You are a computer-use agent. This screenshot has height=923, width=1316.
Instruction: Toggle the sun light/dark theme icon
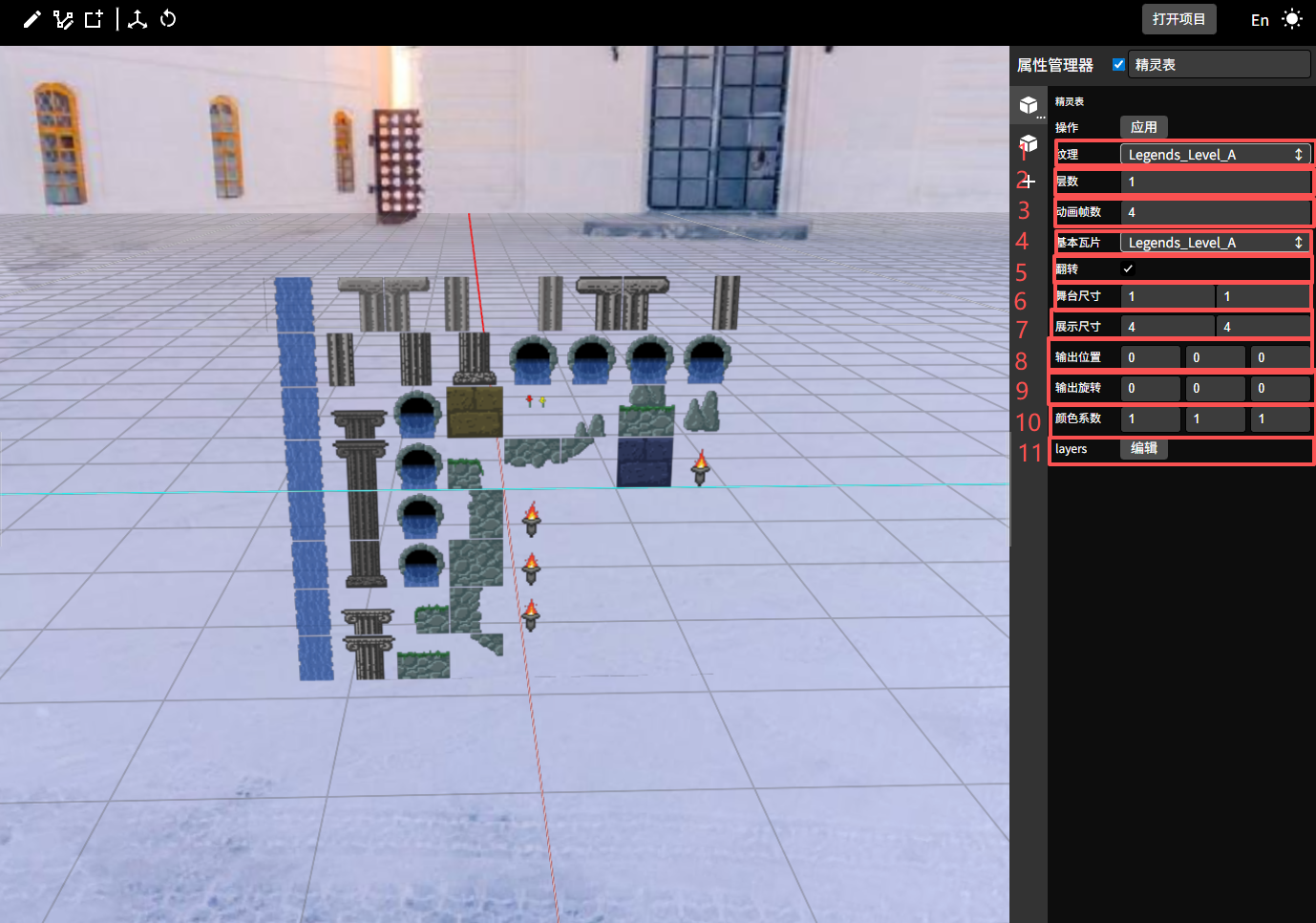(x=1292, y=19)
